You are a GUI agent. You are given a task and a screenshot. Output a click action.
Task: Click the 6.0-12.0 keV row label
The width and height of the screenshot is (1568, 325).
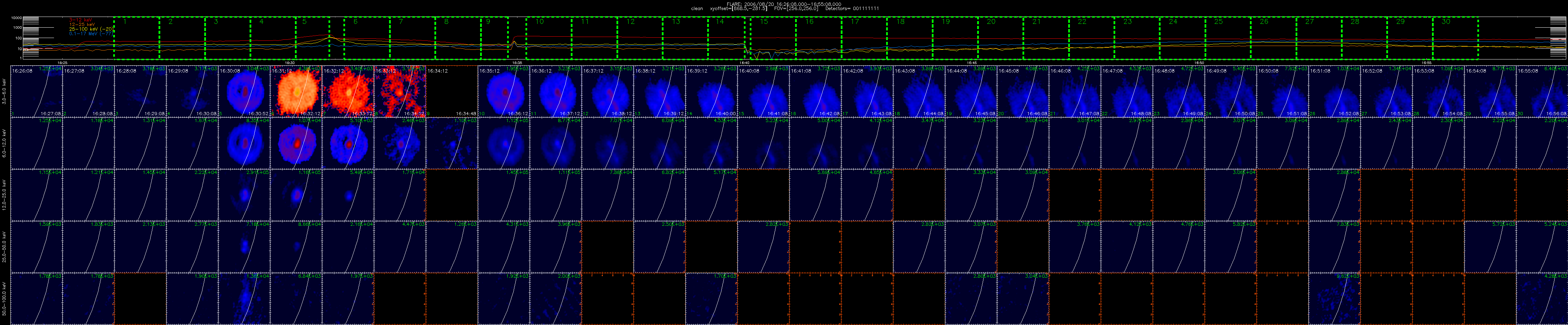pyautogui.click(x=5, y=143)
